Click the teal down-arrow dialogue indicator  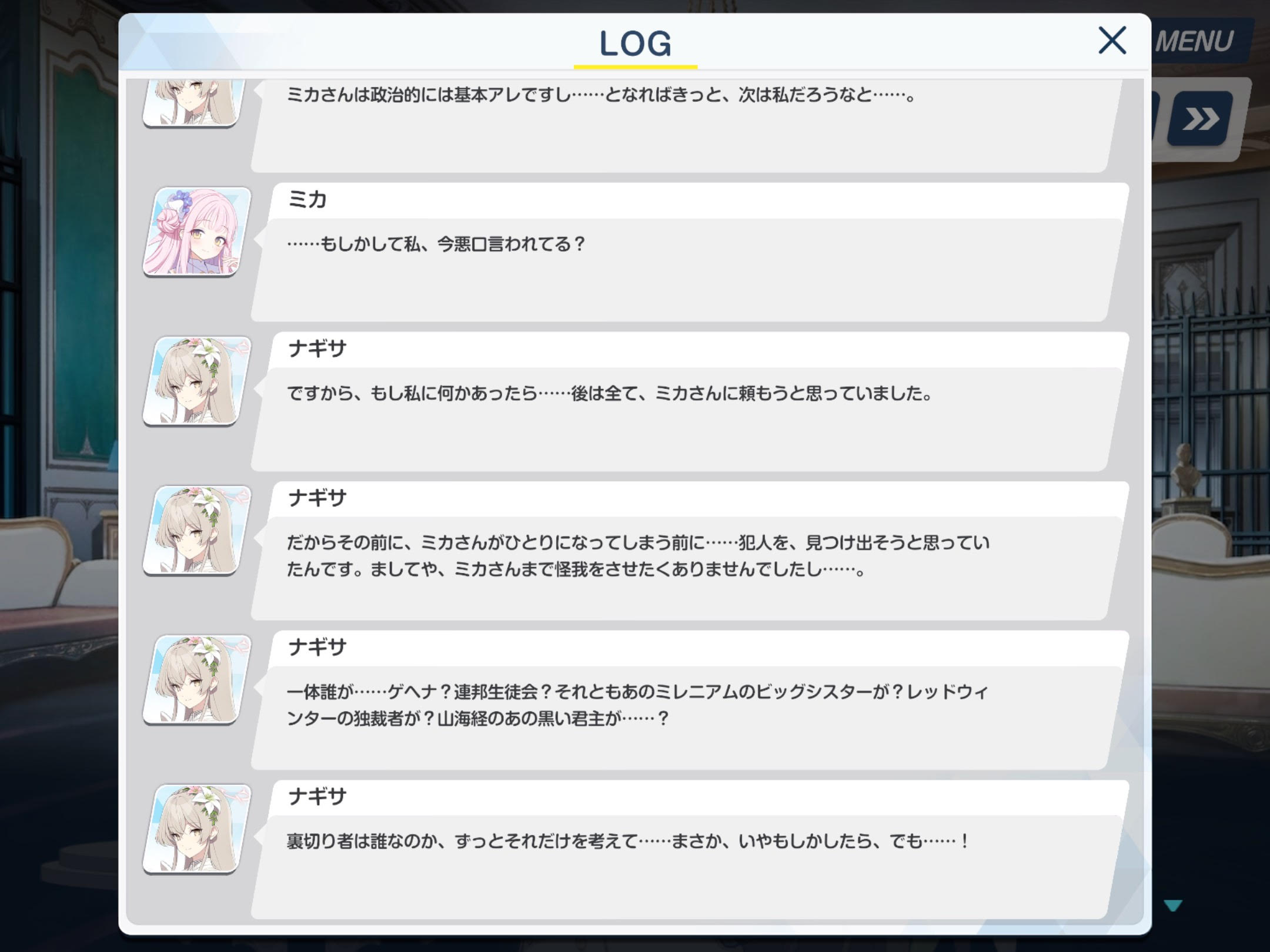1172,906
